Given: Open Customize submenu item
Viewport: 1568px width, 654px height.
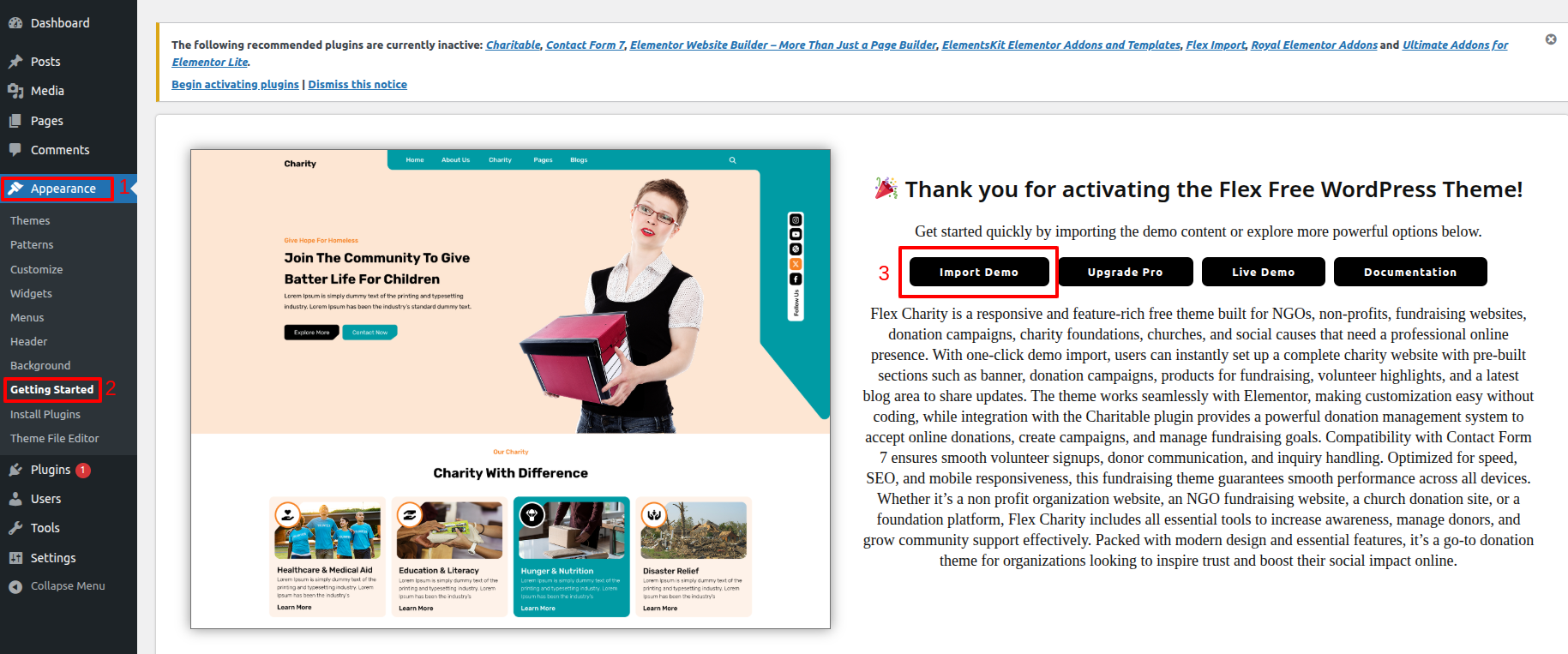Looking at the screenshot, I should (x=37, y=269).
